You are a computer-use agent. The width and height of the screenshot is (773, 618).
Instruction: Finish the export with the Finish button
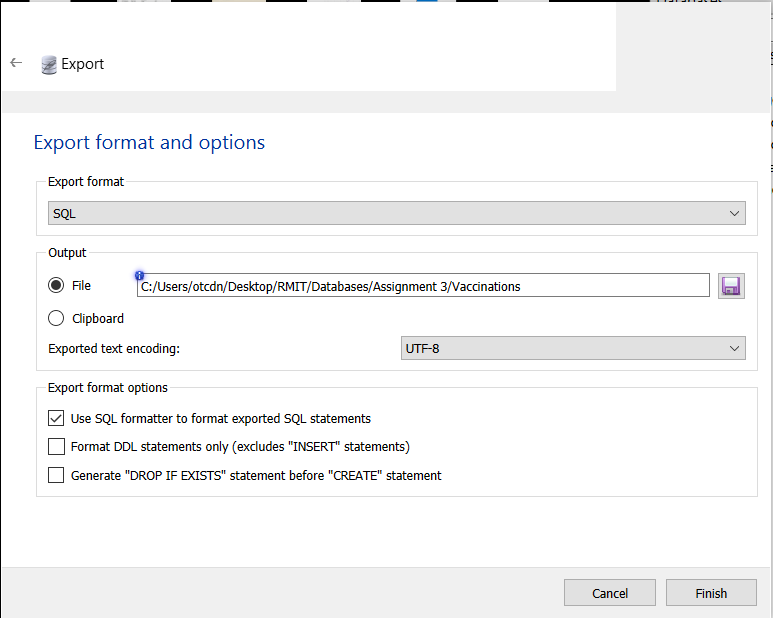coord(711,593)
